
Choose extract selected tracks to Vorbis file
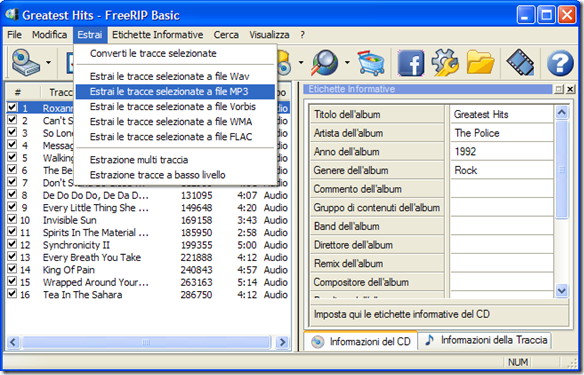point(175,107)
